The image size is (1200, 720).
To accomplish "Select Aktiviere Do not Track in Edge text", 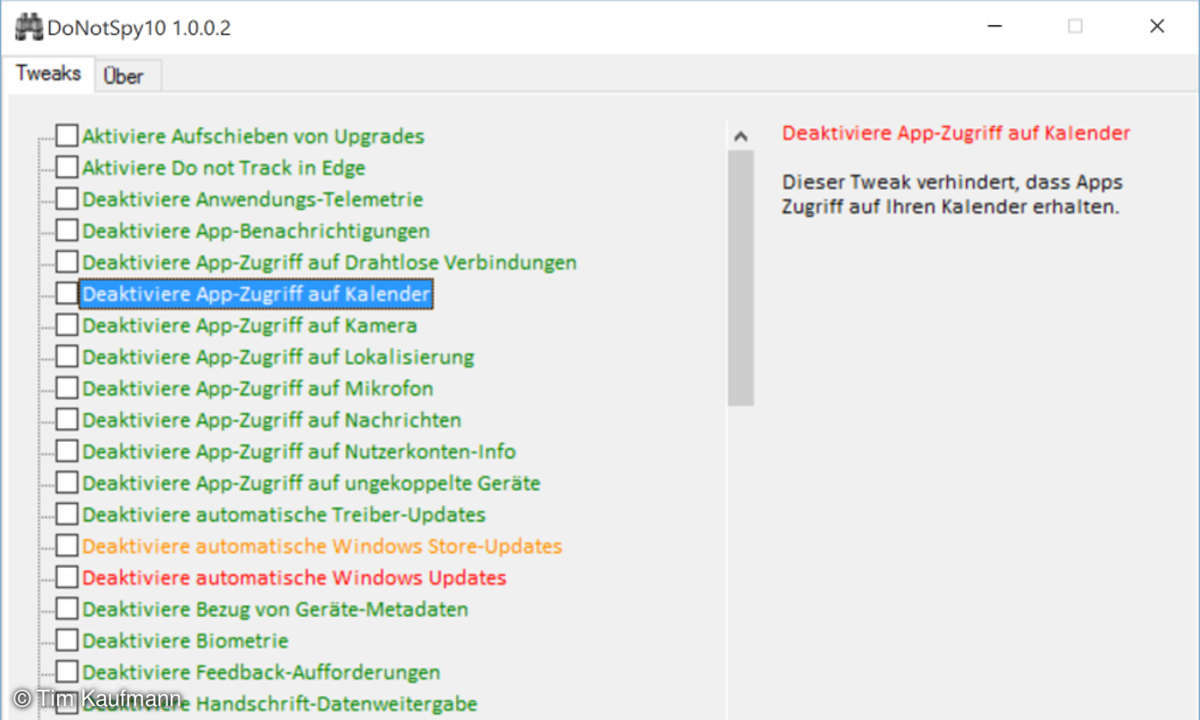I will click(x=224, y=167).
